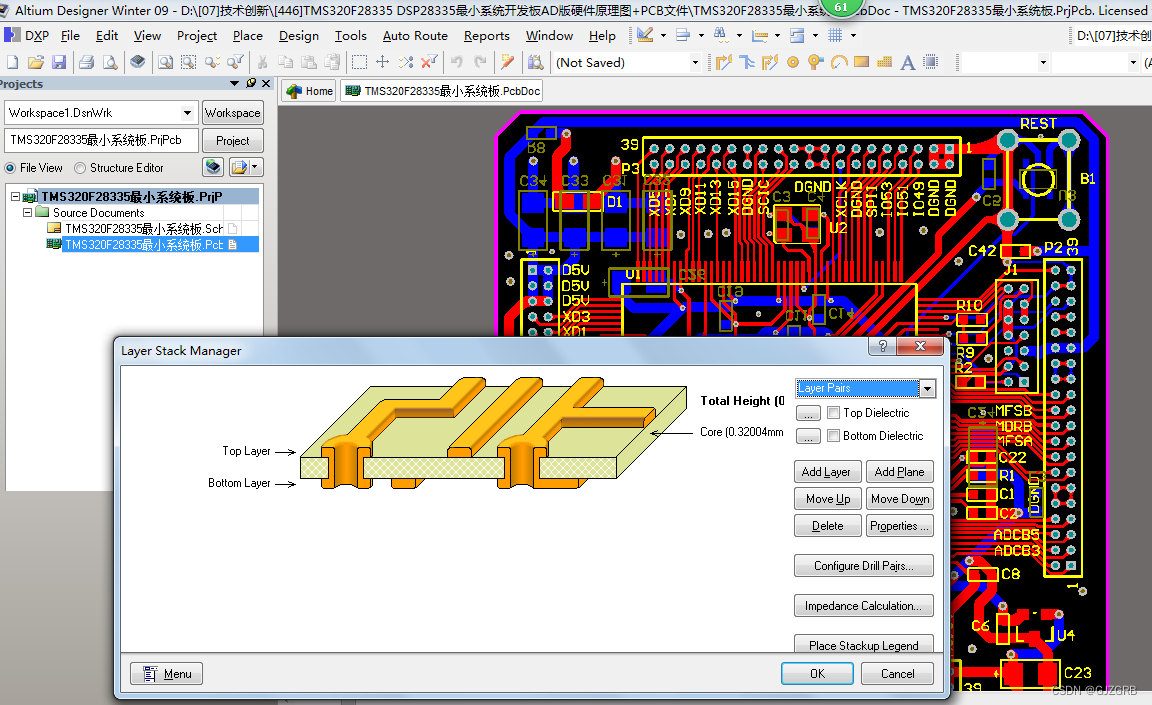Click the interactive multi-route icon
This screenshot has width=1152, height=705.
[747, 62]
